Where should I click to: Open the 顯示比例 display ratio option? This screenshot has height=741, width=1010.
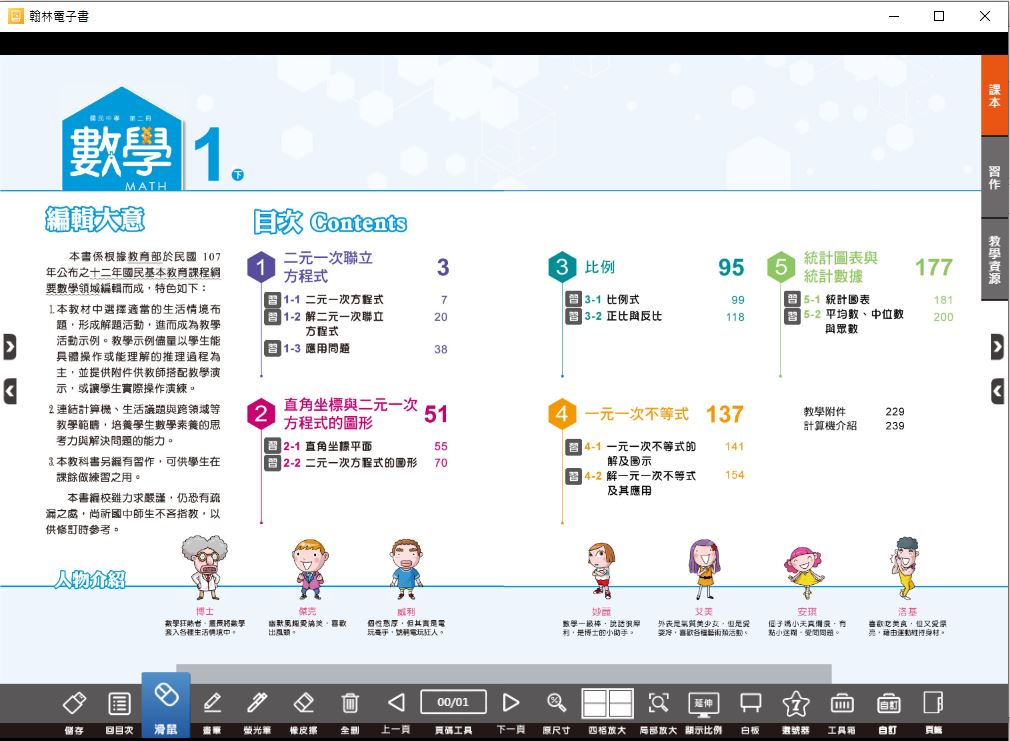[x=703, y=703]
